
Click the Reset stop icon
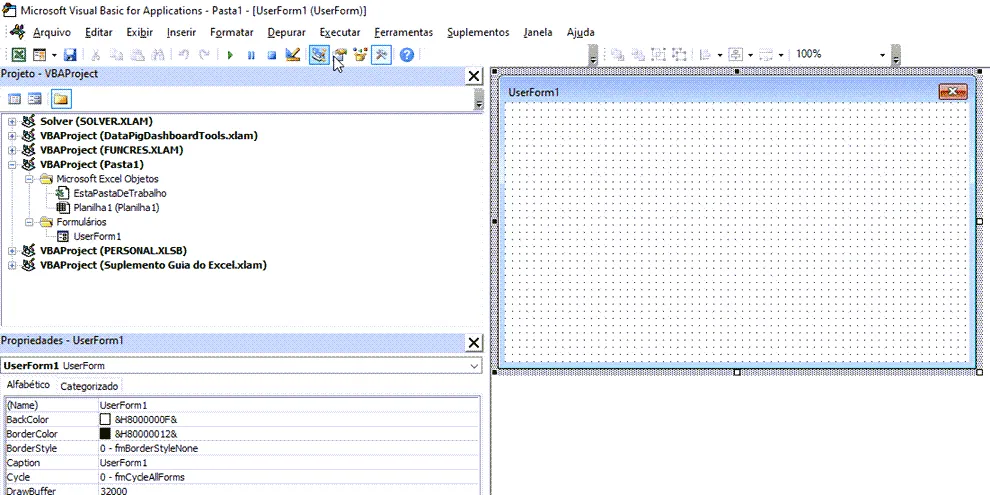(271, 55)
